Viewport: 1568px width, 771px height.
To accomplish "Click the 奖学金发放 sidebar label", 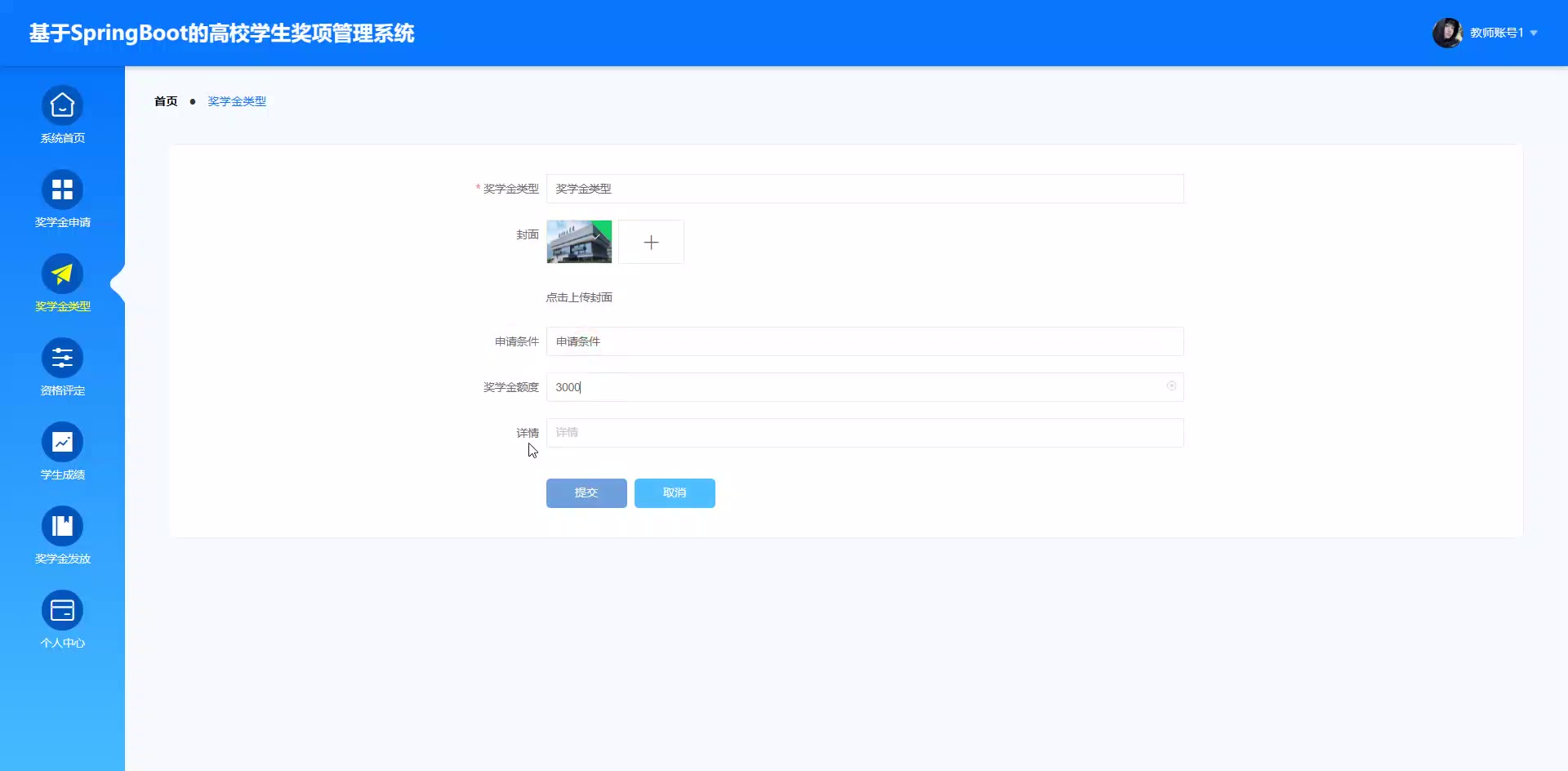I will [63, 559].
